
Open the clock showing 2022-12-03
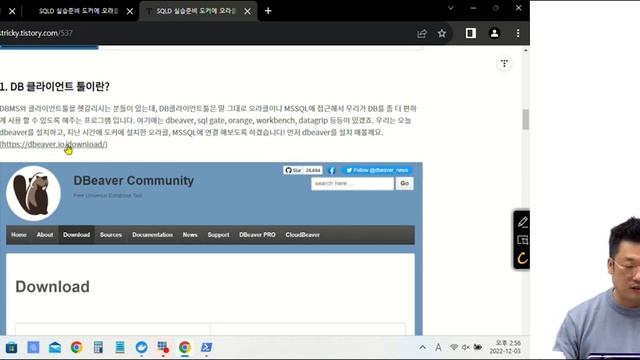(505, 347)
